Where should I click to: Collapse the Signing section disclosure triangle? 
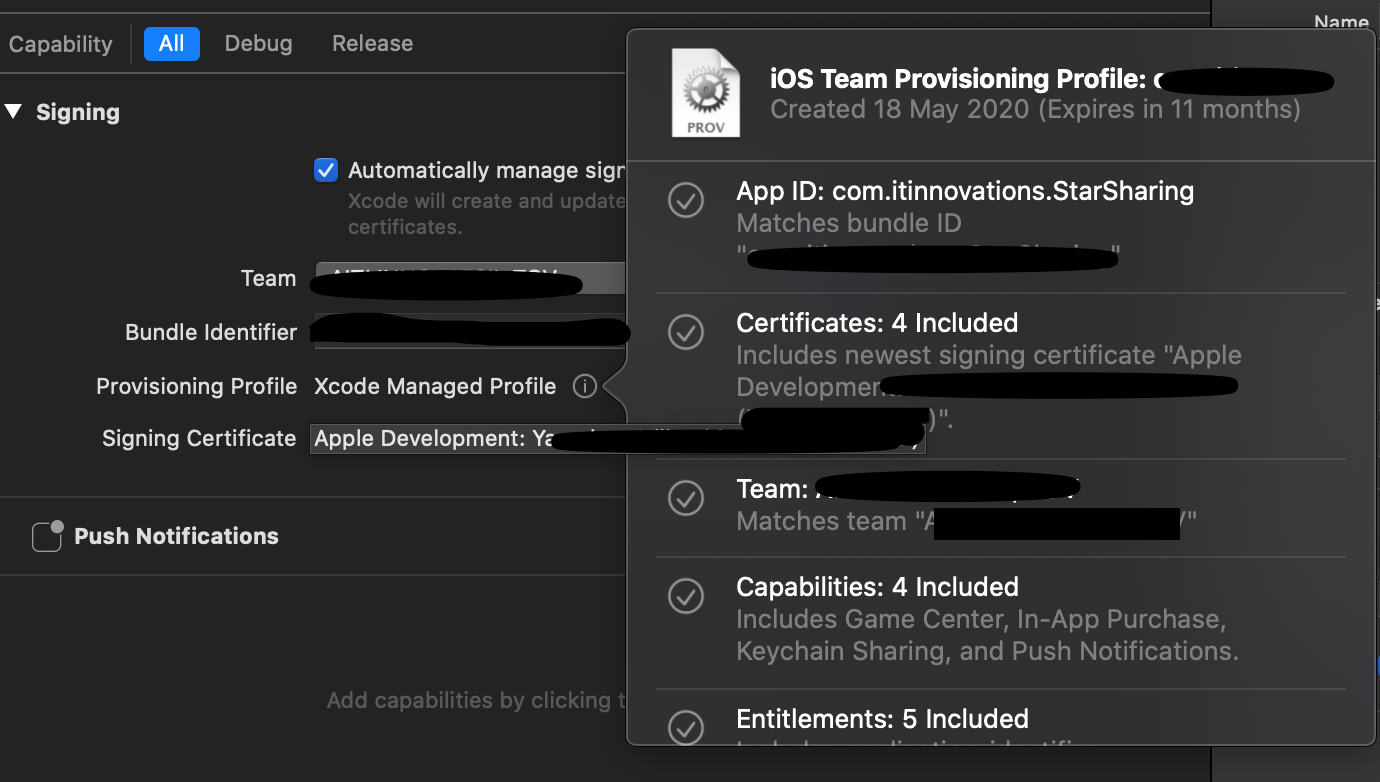14,112
